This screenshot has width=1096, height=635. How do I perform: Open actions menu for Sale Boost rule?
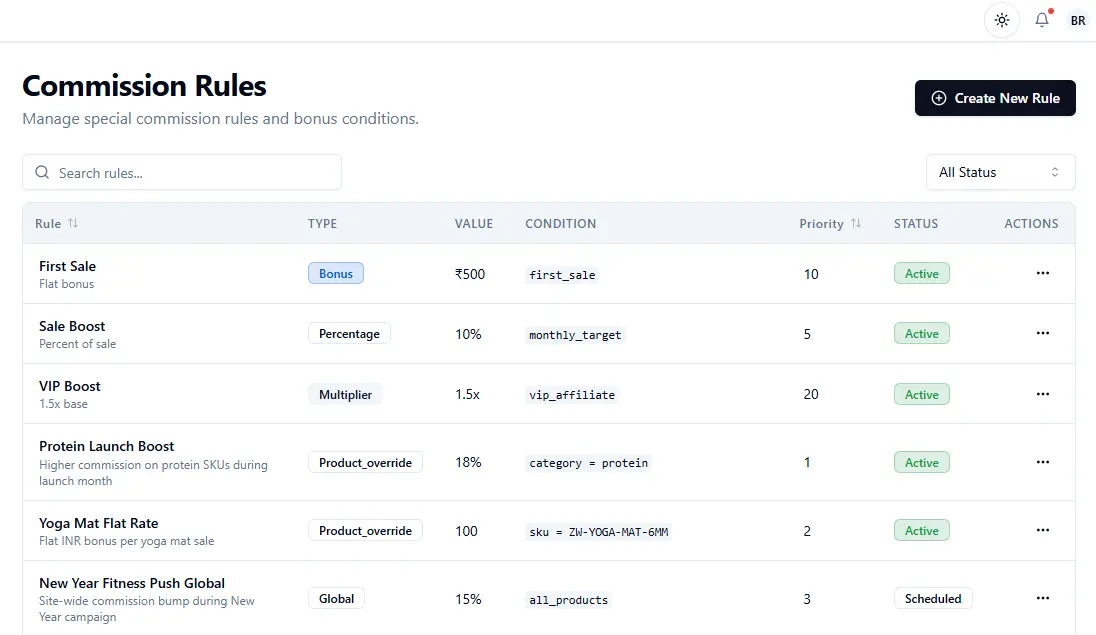point(1042,334)
